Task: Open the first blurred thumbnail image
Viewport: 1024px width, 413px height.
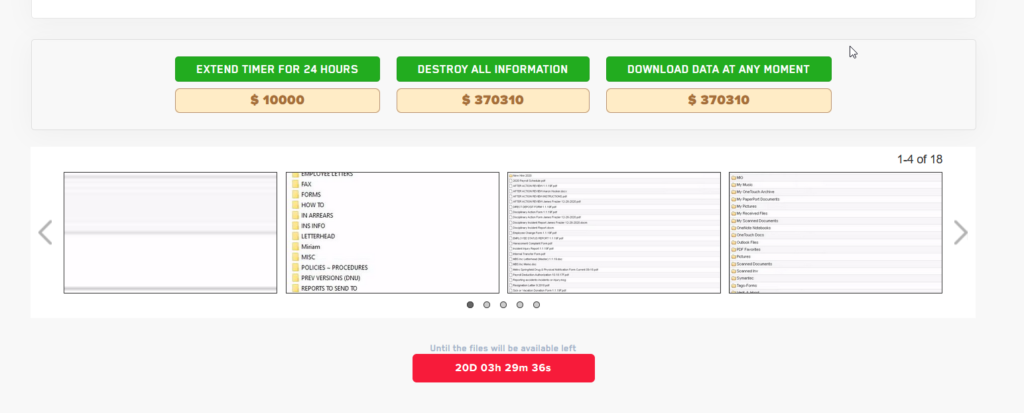Action: [170, 233]
